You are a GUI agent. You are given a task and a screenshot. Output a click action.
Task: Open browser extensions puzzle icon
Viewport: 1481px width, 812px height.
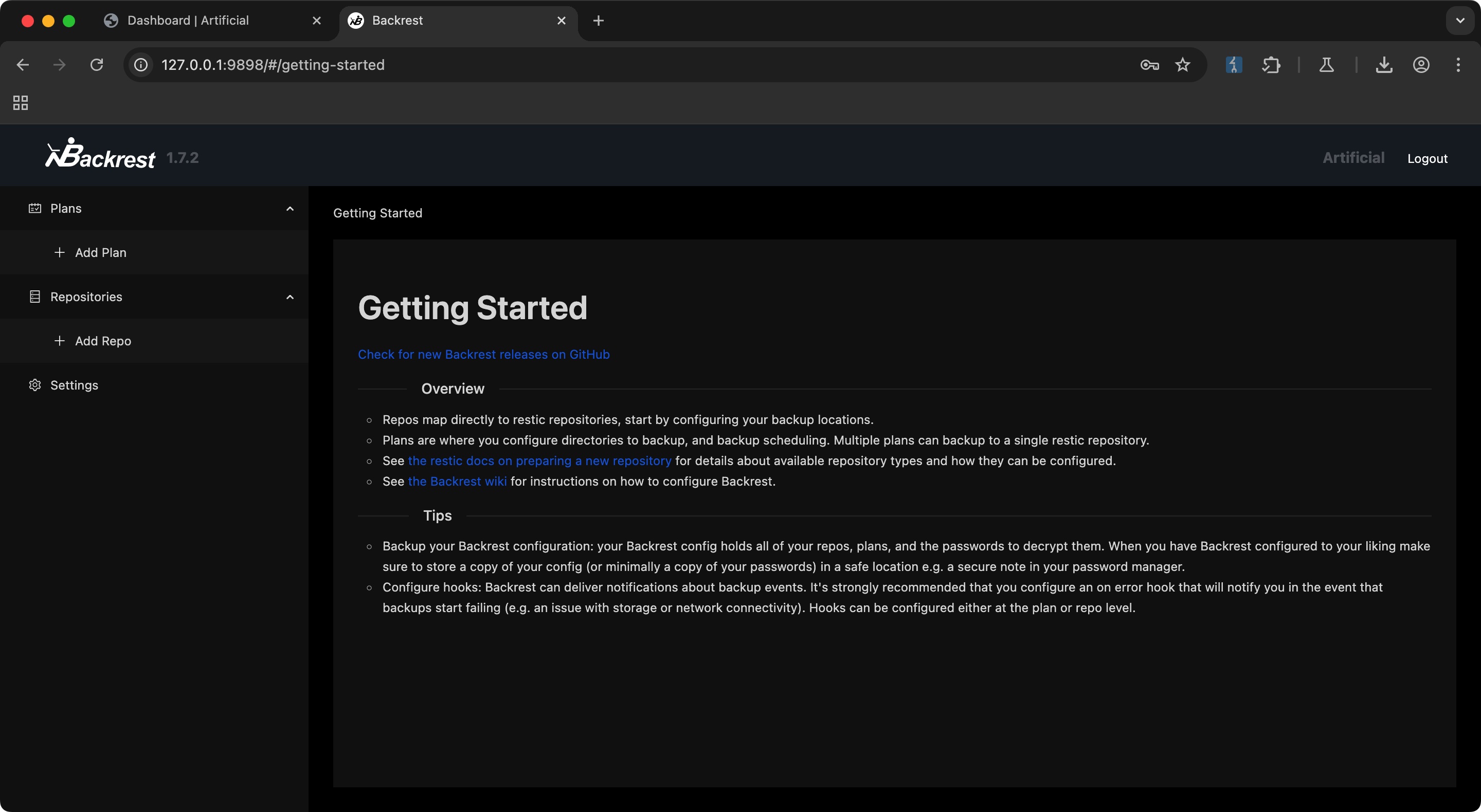point(1271,65)
